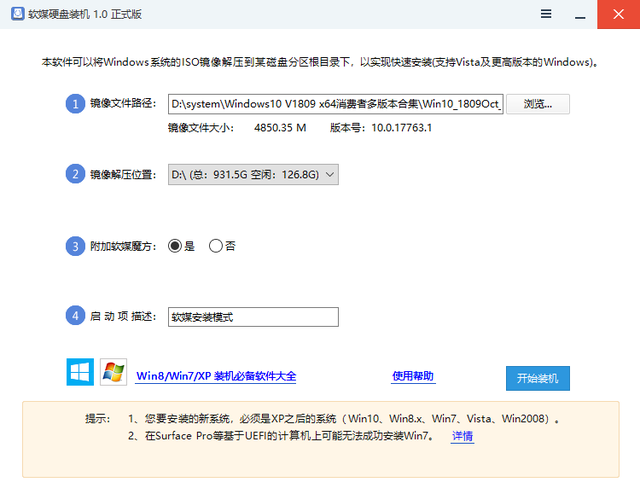The height and width of the screenshot is (494, 640).
Task: Click the Windows 8 logo icon
Action: click(80, 372)
